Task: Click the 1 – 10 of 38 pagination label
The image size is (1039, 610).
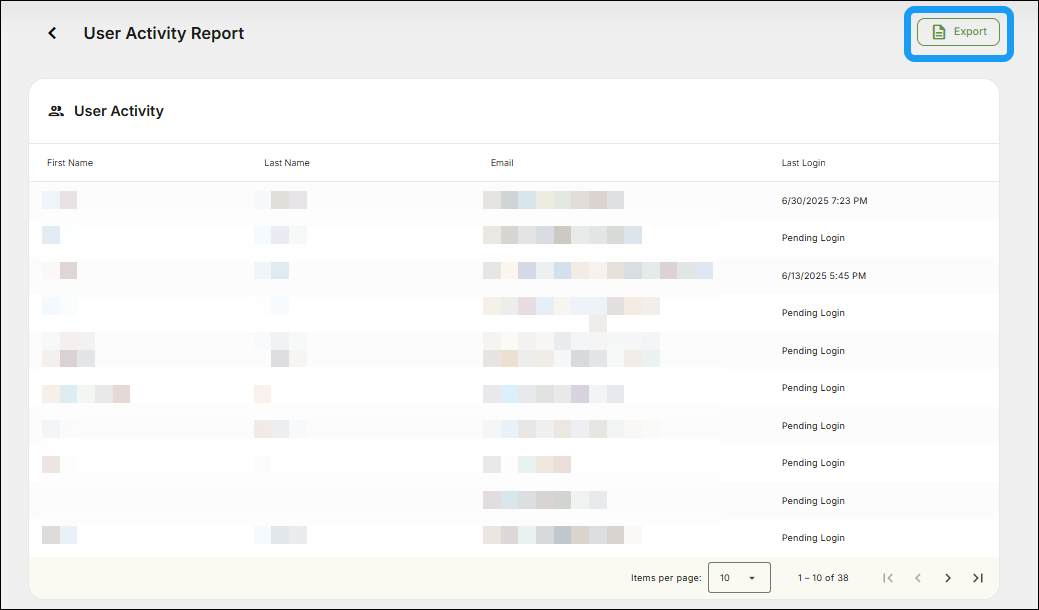Action: 823,577
